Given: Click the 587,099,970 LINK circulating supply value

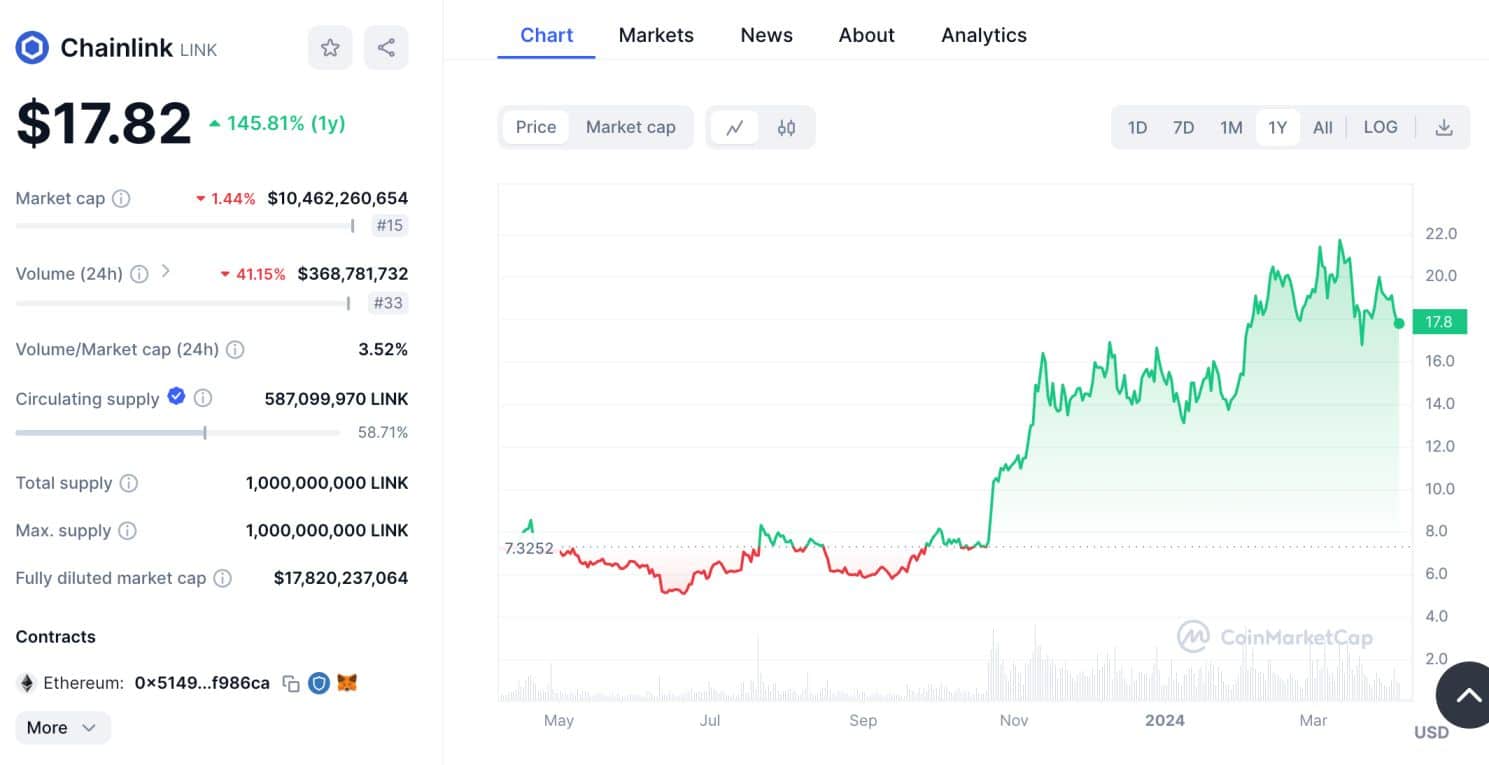Looking at the screenshot, I should (336, 399).
